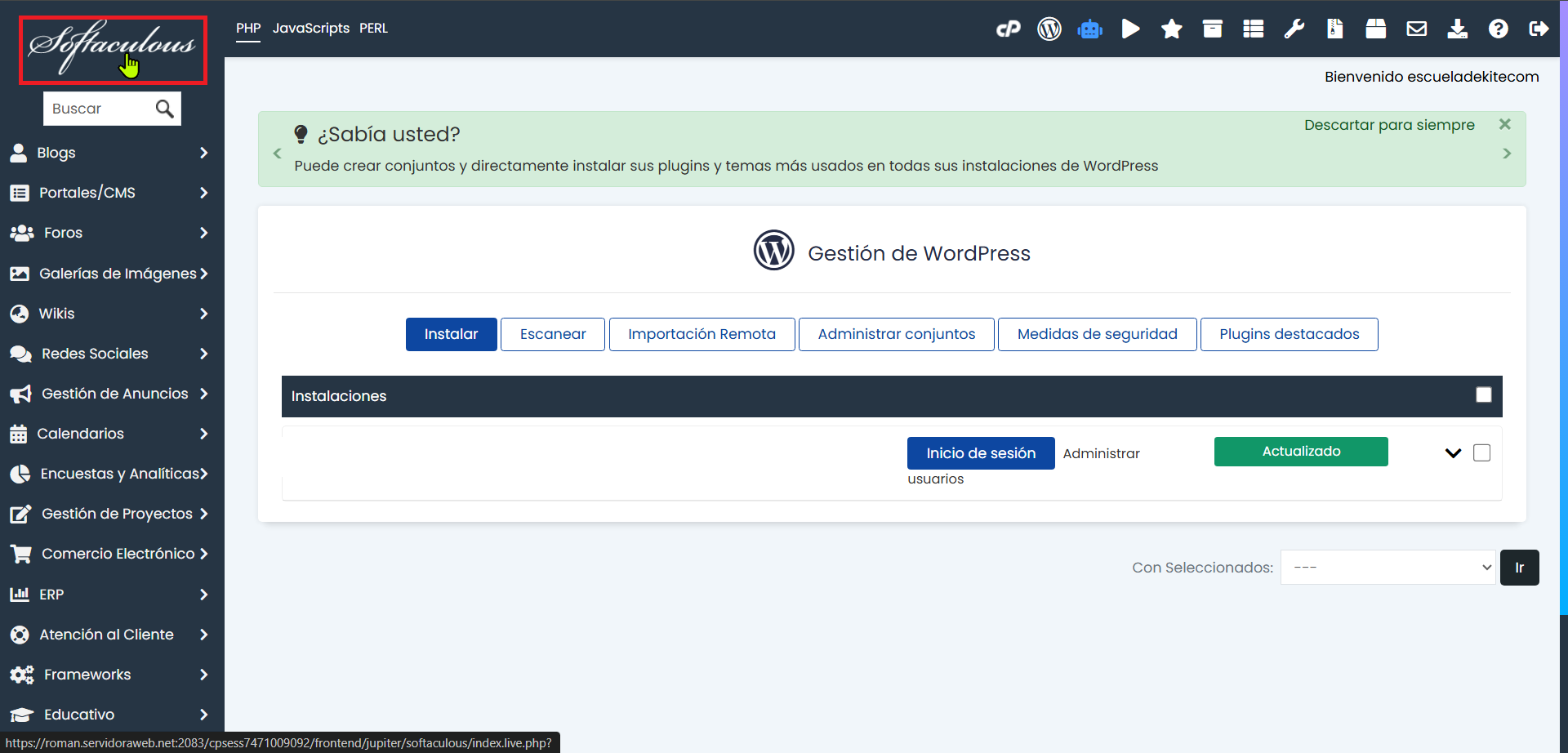Open email settings envelope icon

point(1417,29)
